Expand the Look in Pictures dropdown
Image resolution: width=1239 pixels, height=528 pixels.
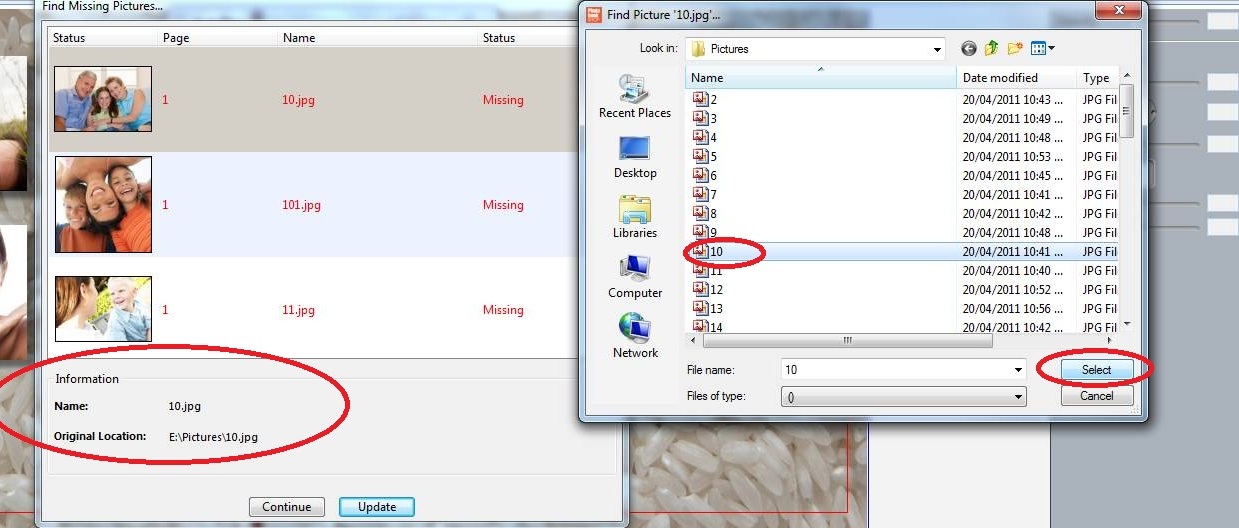tap(937, 49)
